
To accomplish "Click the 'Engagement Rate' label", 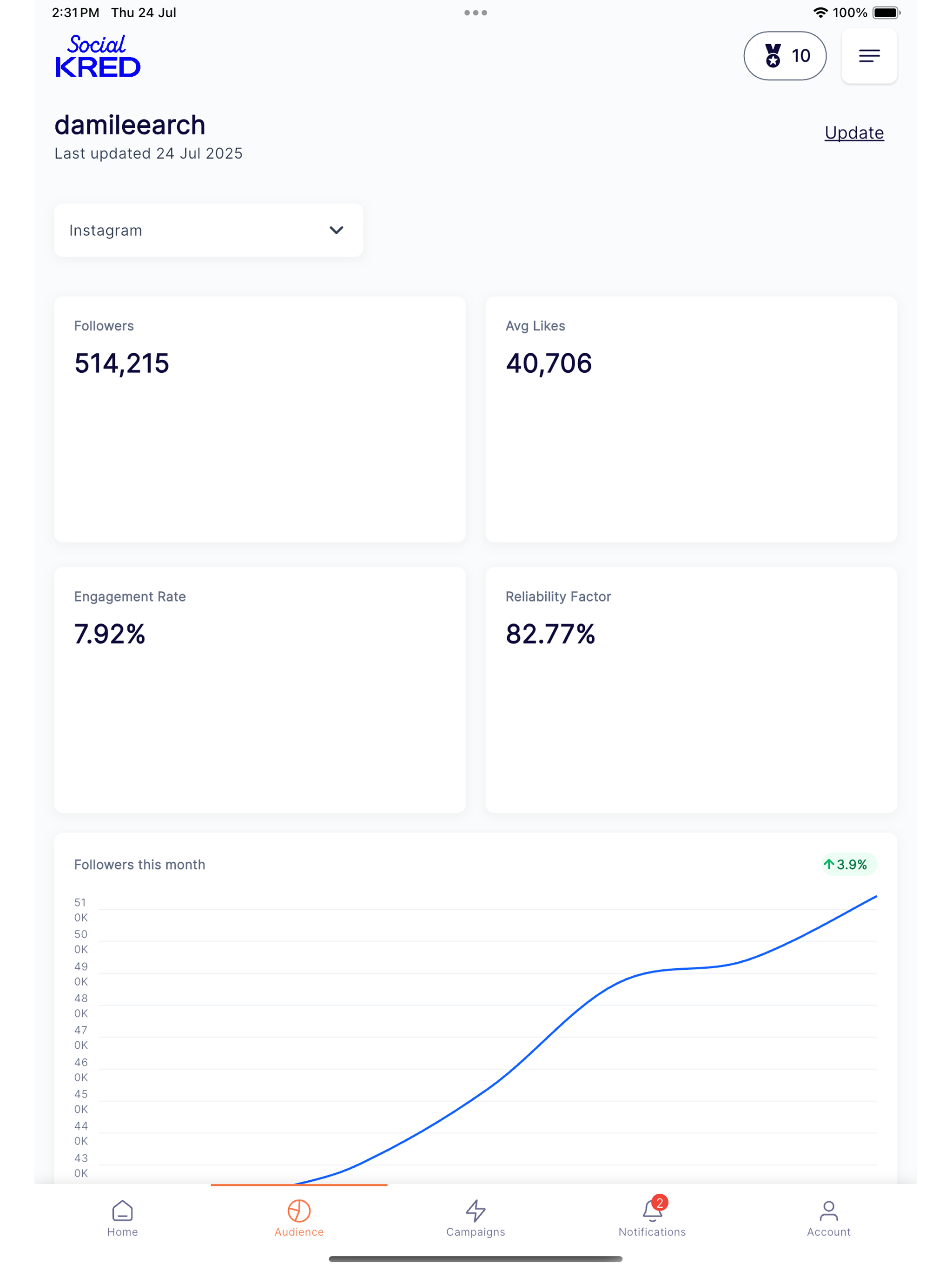I will [x=130, y=596].
